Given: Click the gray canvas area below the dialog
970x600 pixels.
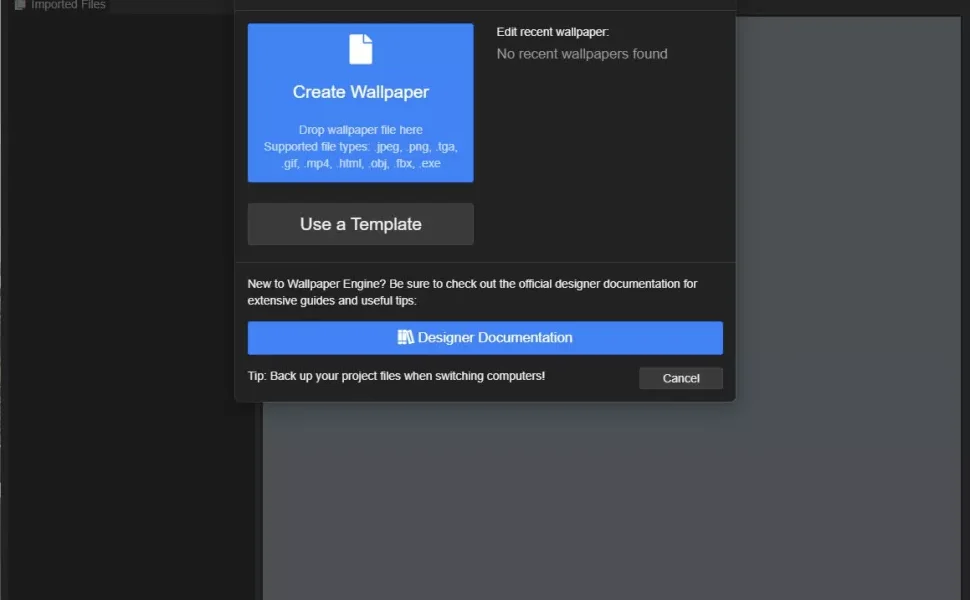Looking at the screenshot, I should pos(600,500).
